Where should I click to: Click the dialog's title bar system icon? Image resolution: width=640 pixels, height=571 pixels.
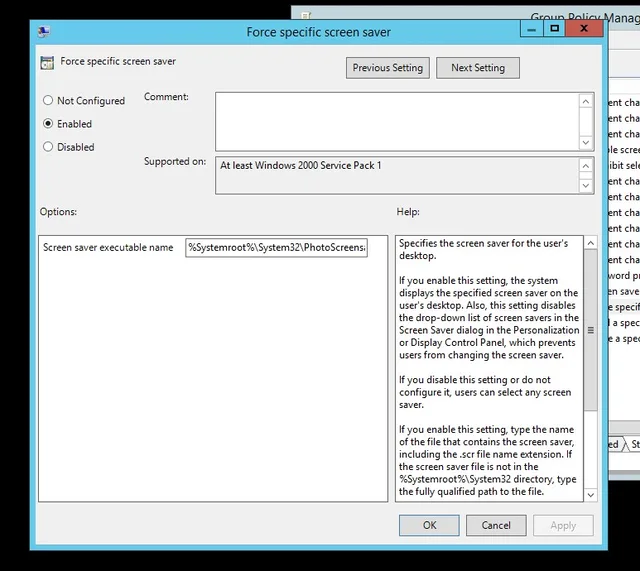44,31
